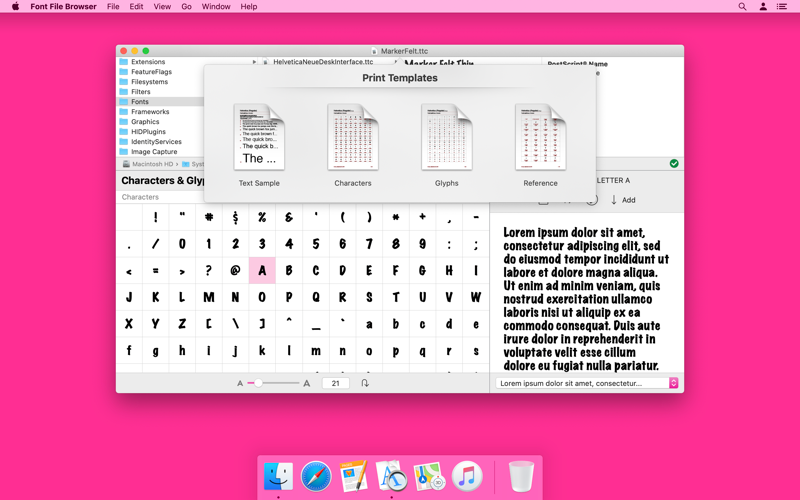
Task: Click inside the Lorem ipsum preview text
Action: (x=586, y=299)
